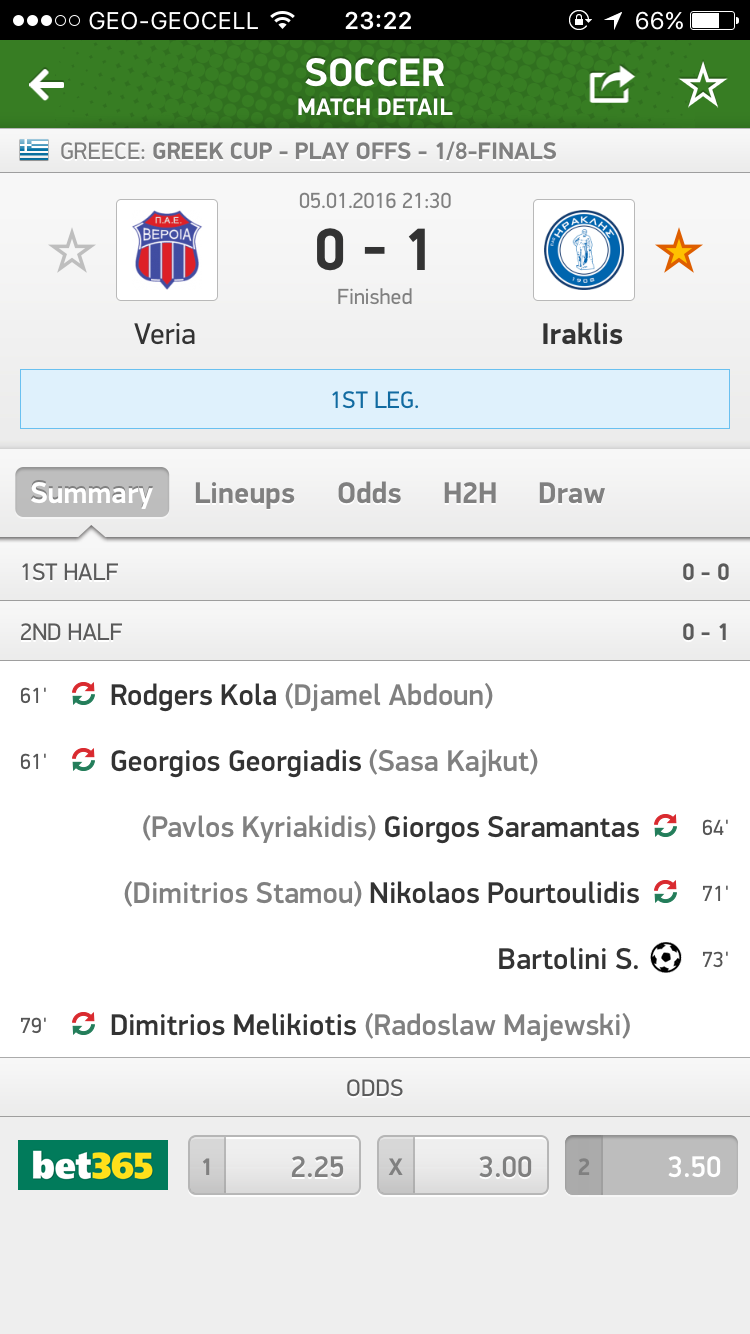Open the H2H tab
This screenshot has width=750, height=1334.
click(x=470, y=493)
